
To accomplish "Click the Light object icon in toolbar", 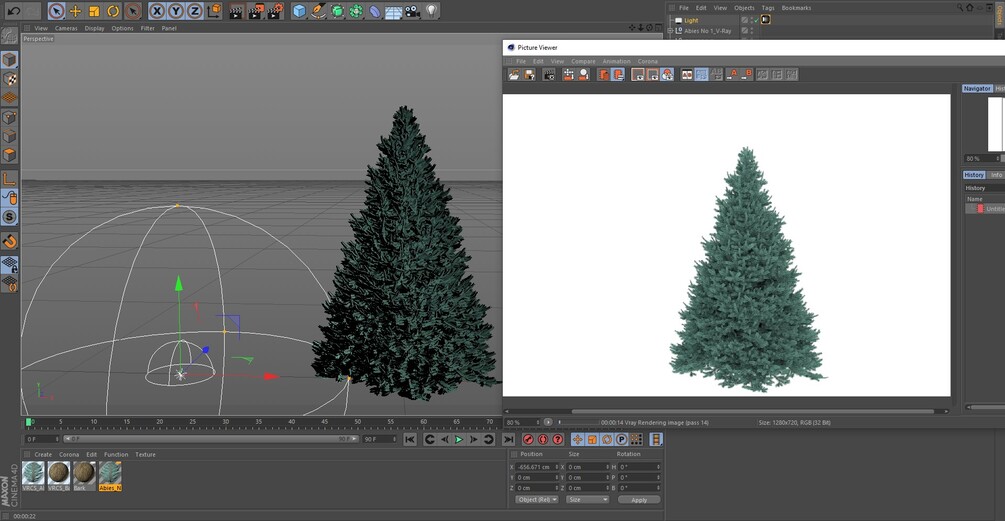I will point(432,11).
